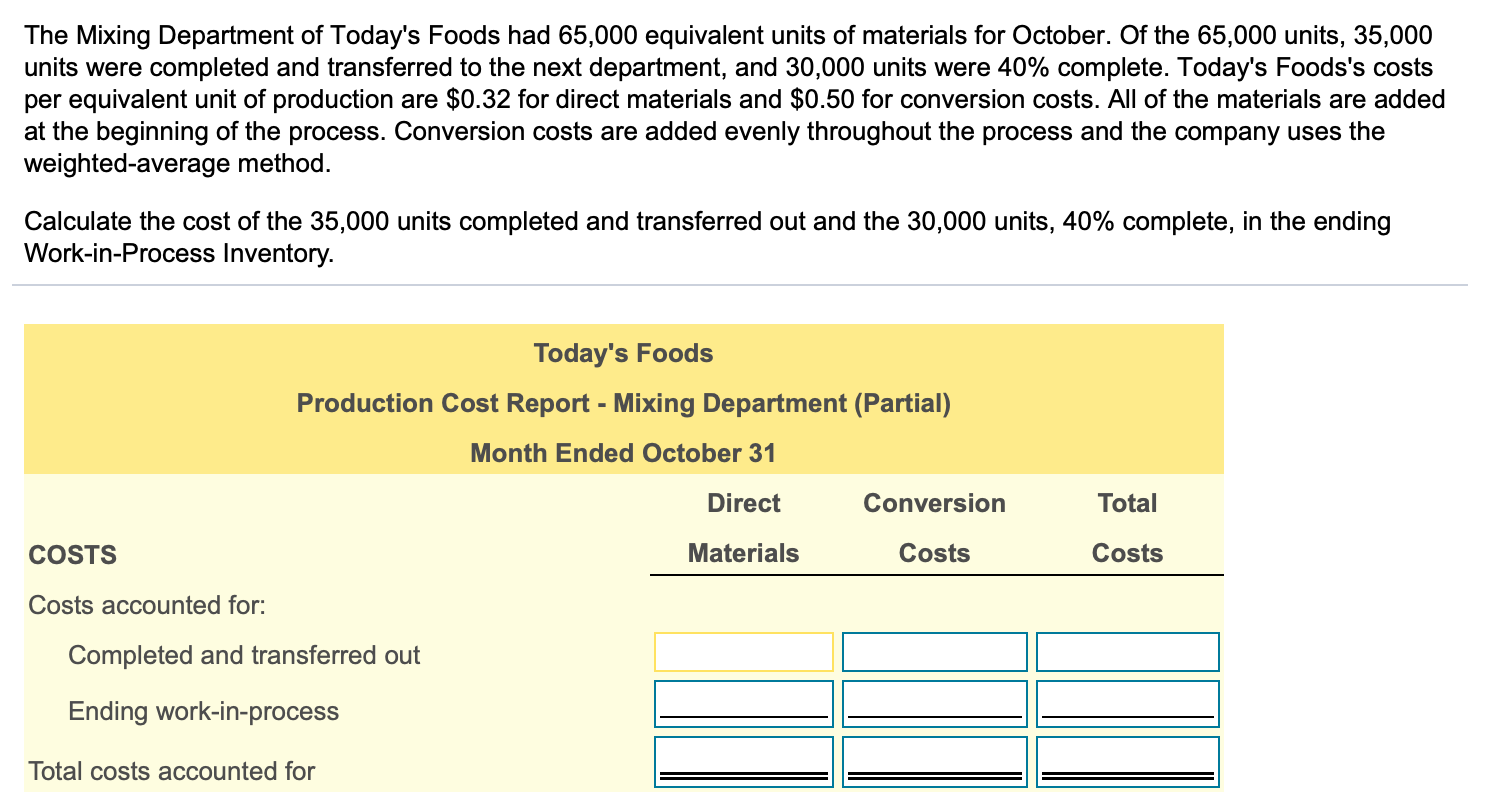Select Total Costs field for Ending work-in-process
The width and height of the screenshot is (1486, 798).
pos(1128,704)
